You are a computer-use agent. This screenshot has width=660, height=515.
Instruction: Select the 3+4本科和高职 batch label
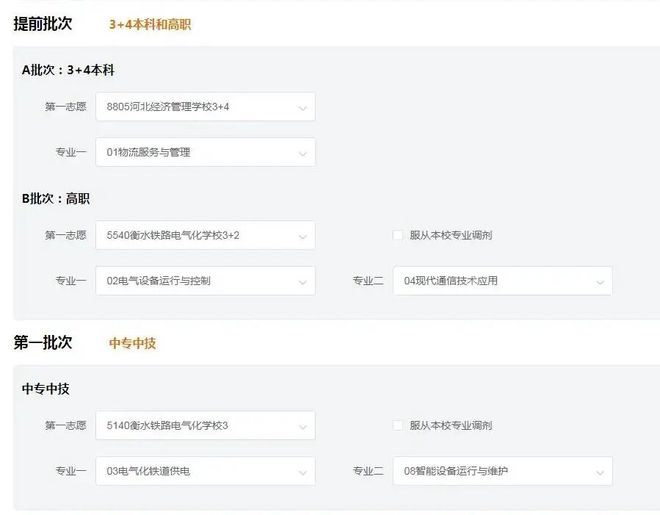(x=150, y=24)
